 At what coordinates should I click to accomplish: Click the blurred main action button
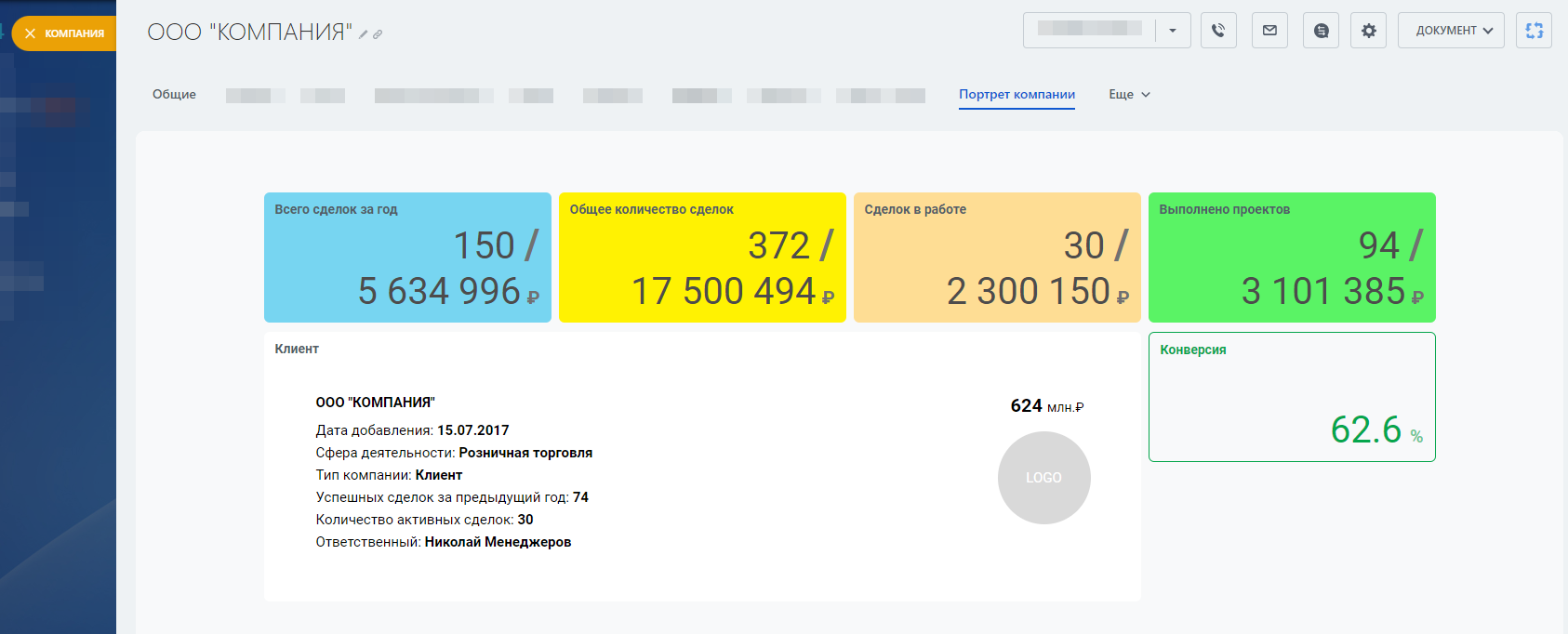1089,31
